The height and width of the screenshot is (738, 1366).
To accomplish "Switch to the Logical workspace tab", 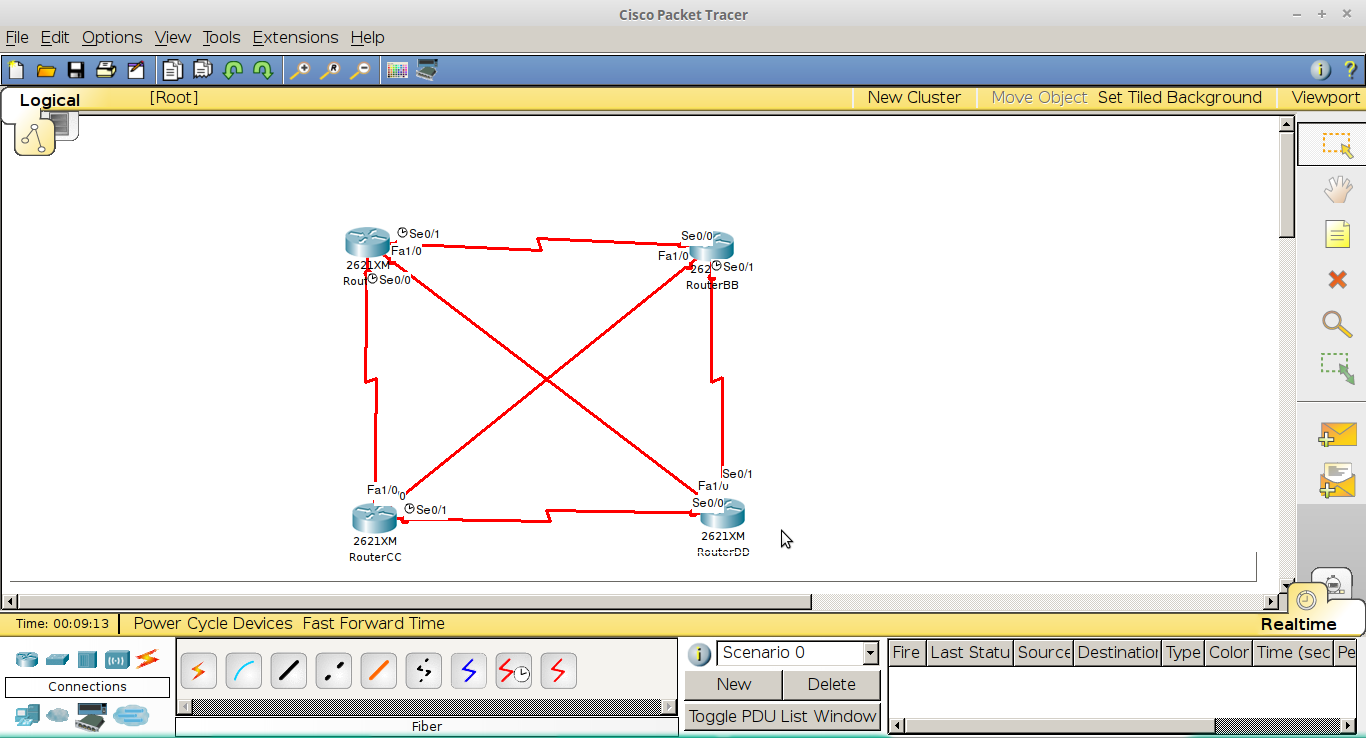I will [x=49, y=100].
